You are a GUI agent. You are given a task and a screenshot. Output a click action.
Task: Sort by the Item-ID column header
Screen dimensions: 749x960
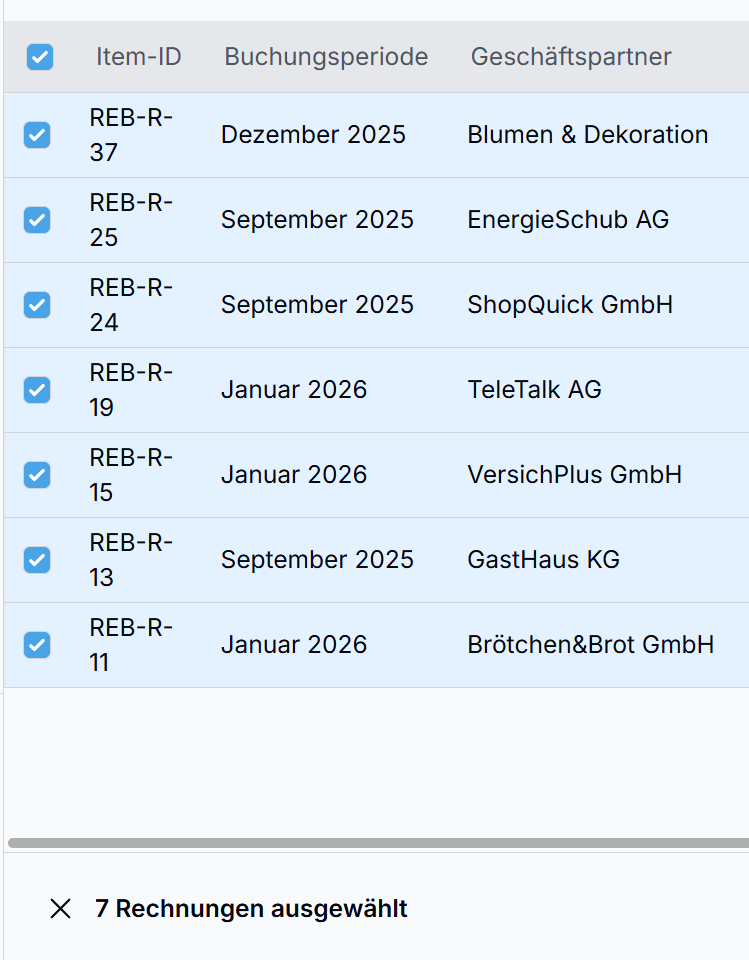[x=139, y=57]
